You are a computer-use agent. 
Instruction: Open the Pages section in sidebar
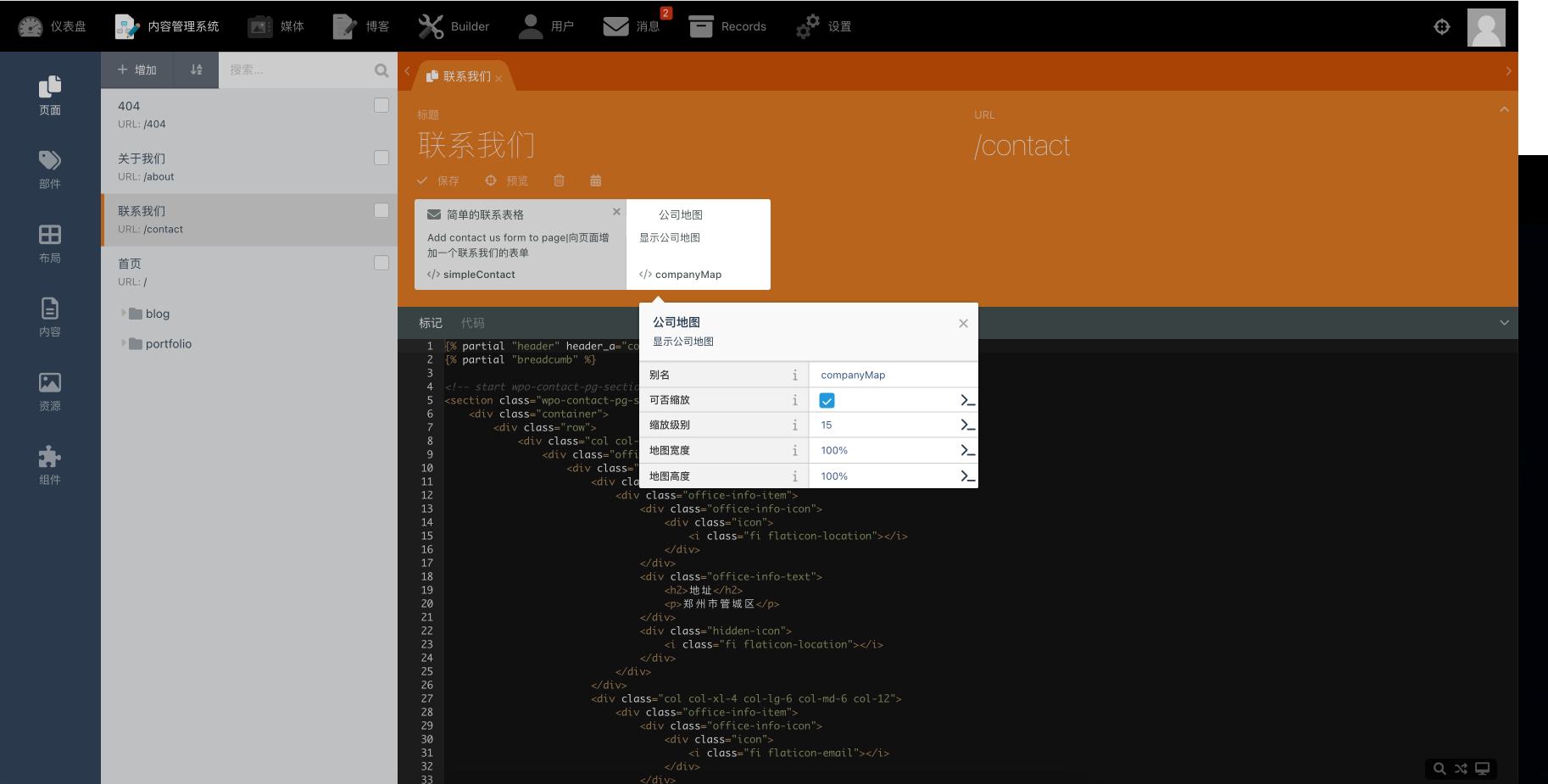[x=50, y=95]
